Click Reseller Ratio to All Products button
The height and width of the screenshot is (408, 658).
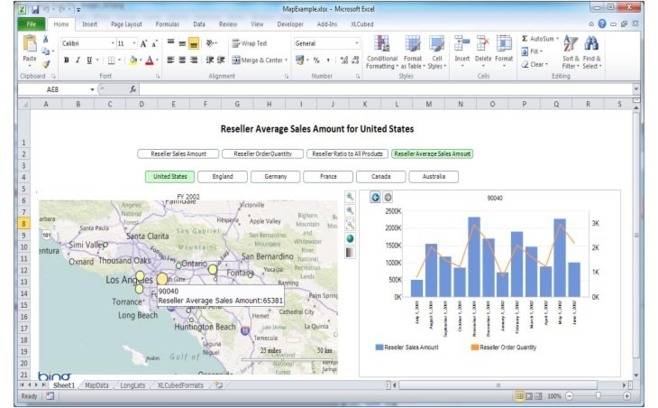tap(347, 154)
